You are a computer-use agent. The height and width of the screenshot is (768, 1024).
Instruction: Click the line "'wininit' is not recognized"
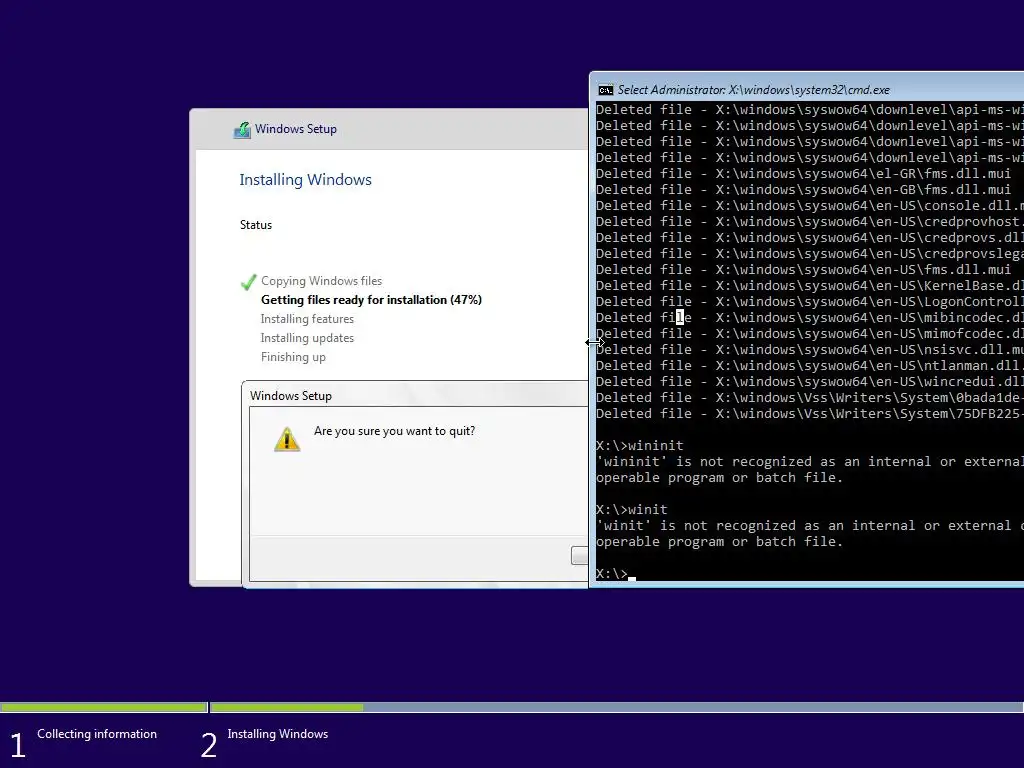pos(809,462)
